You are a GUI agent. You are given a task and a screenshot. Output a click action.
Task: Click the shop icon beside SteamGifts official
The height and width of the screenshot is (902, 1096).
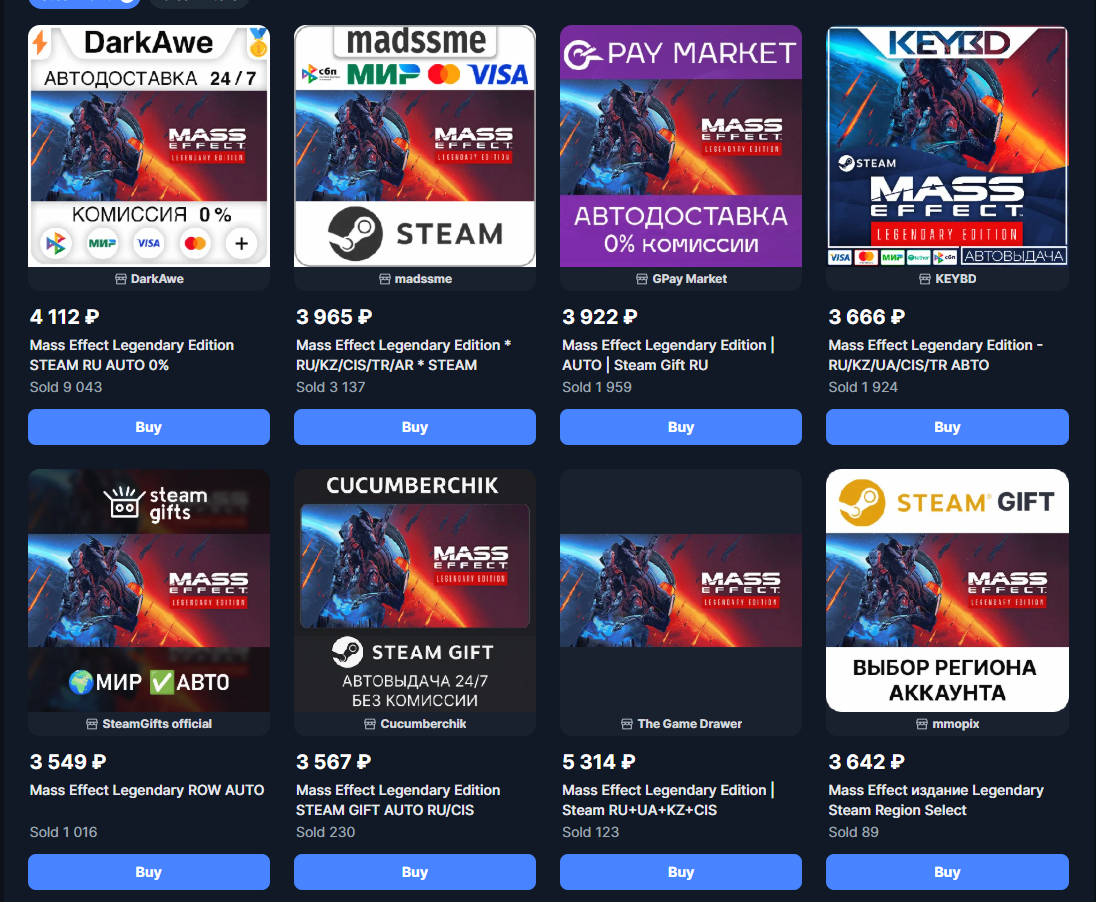pyautogui.click(x=92, y=724)
